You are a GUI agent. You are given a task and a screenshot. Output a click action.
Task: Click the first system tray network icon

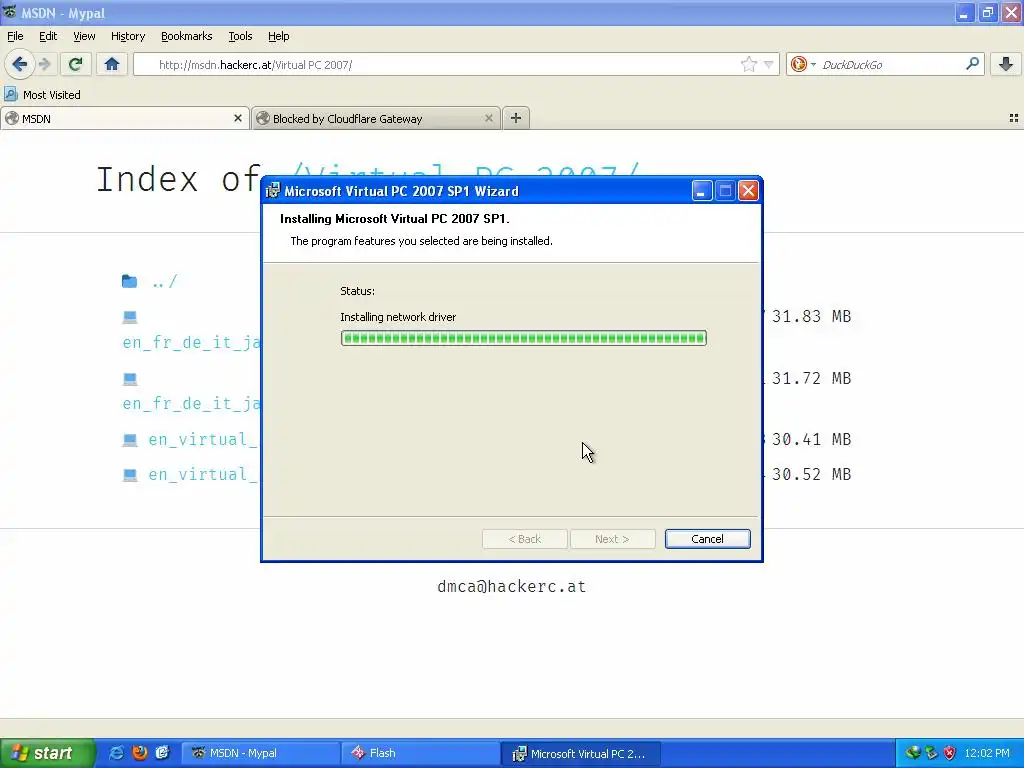[x=913, y=753]
